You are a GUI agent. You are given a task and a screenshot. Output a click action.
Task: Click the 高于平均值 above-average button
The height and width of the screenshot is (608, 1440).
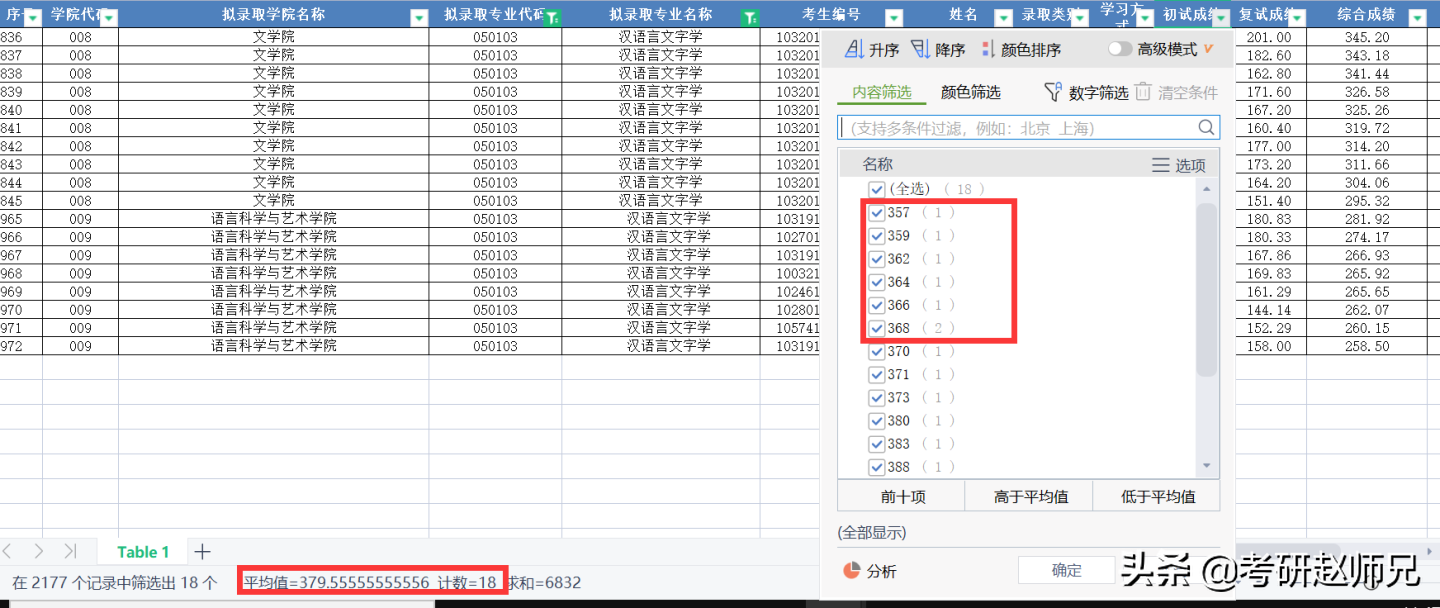1028,495
